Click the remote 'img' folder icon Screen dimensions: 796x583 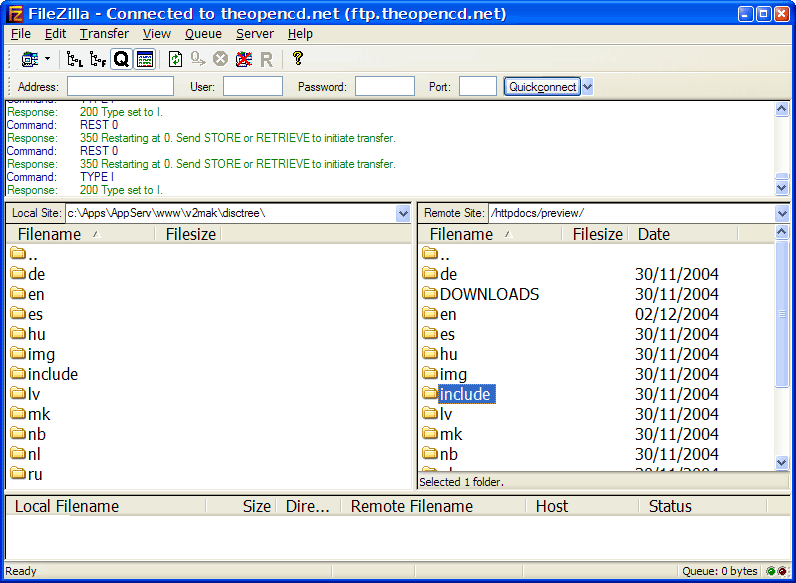click(x=430, y=373)
